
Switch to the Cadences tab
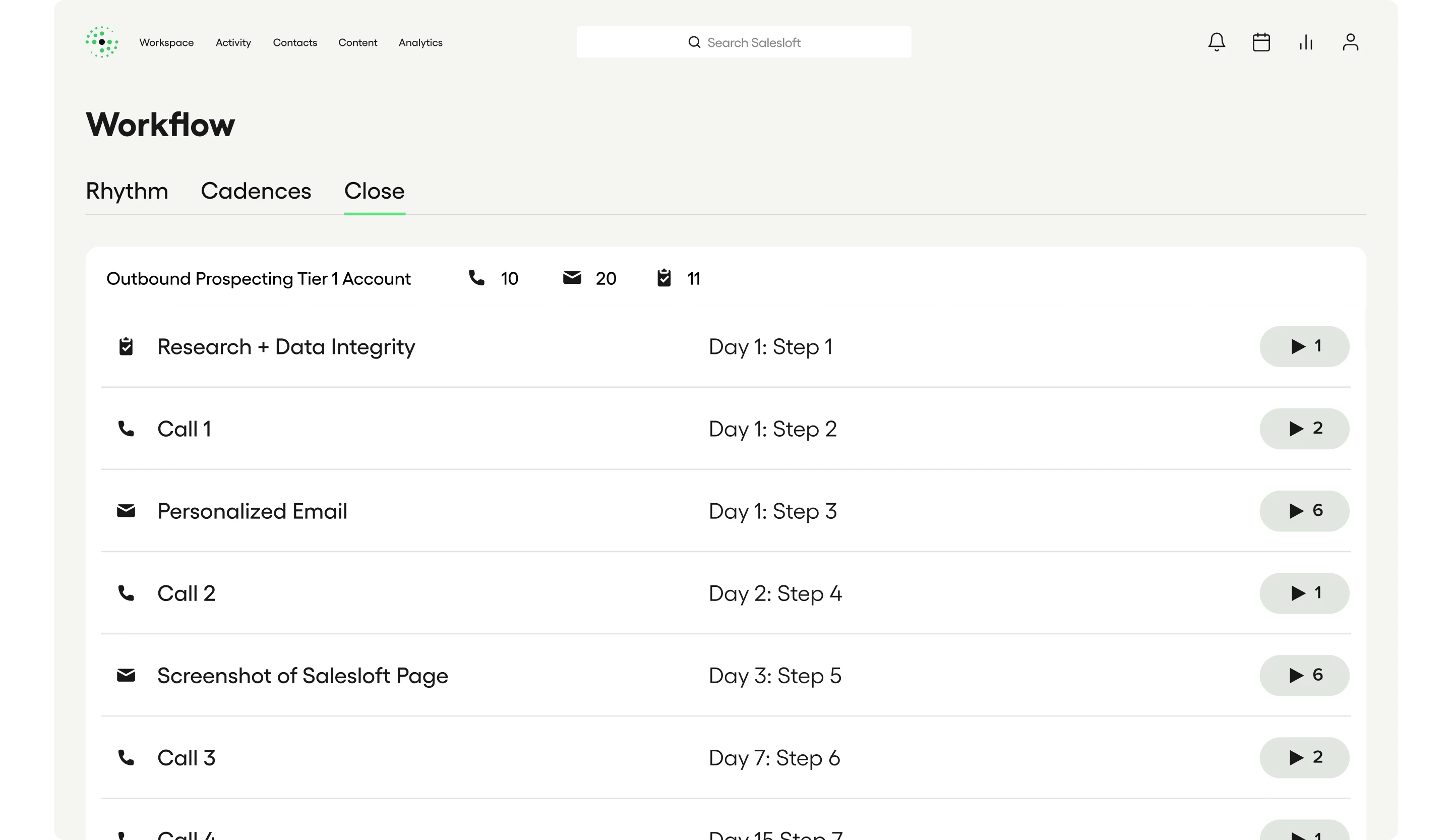[256, 191]
